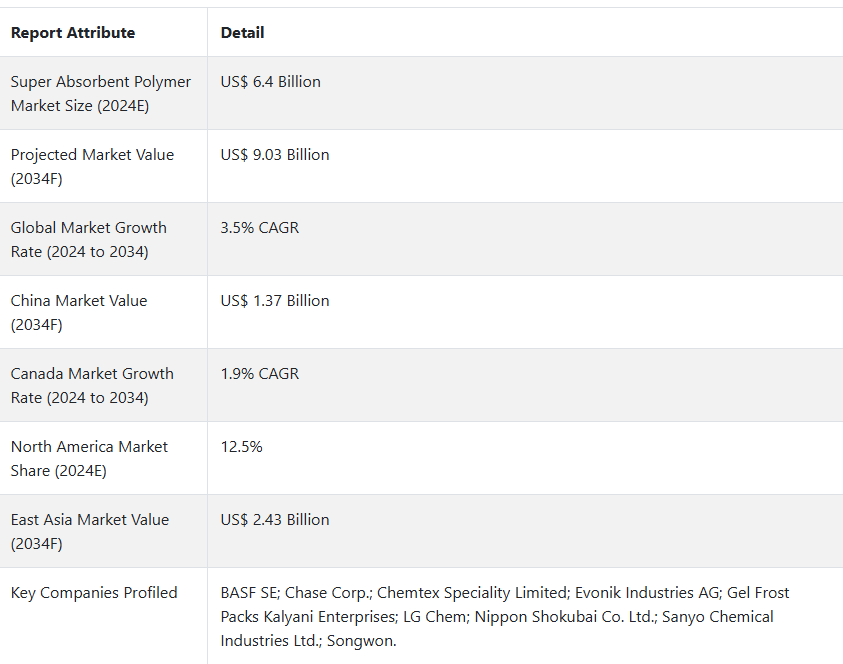
Task: Select the China Market Value (2034F) label
Action: (x=79, y=312)
